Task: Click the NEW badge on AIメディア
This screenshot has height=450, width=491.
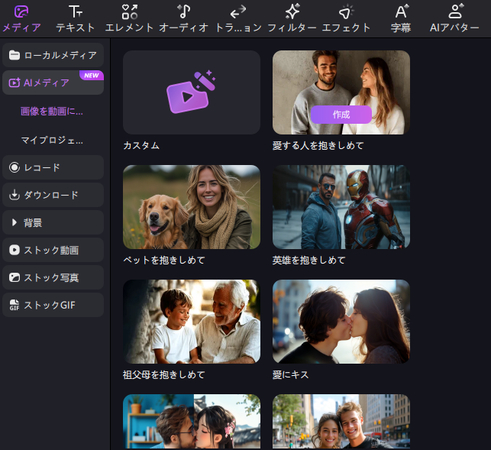Action: (x=91, y=75)
